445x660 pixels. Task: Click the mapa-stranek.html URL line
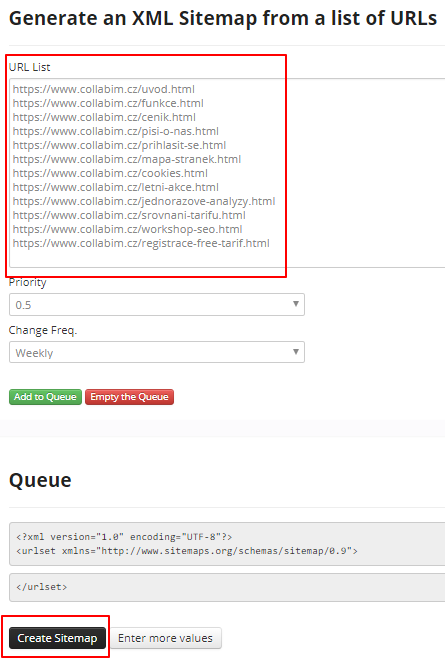(127, 159)
